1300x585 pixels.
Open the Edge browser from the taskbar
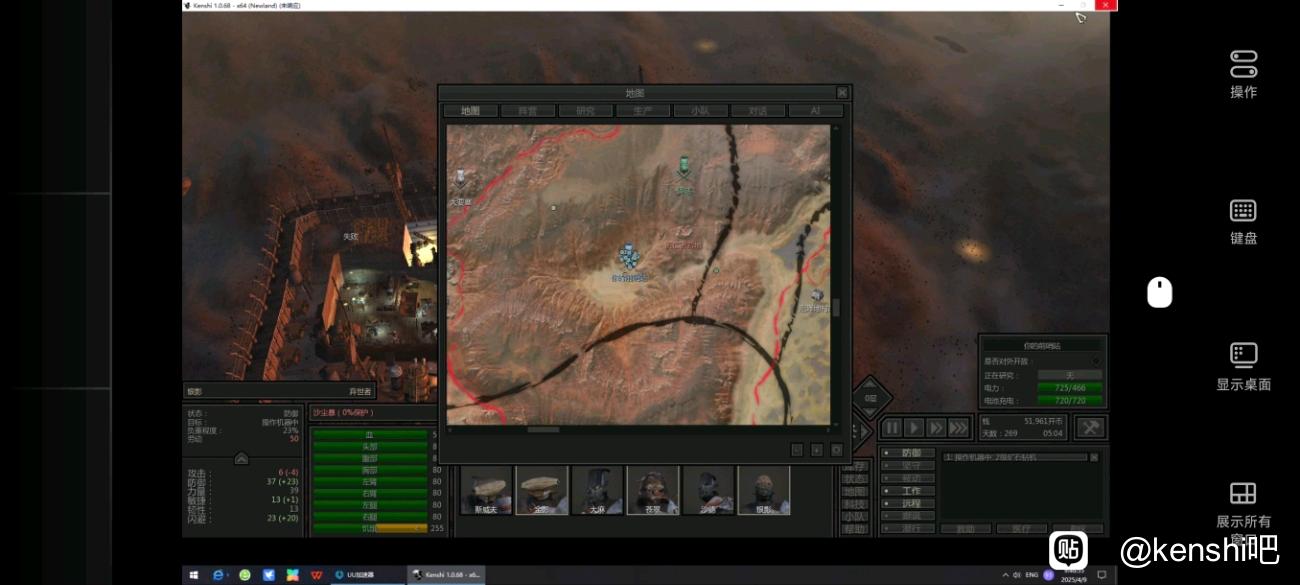(219, 575)
